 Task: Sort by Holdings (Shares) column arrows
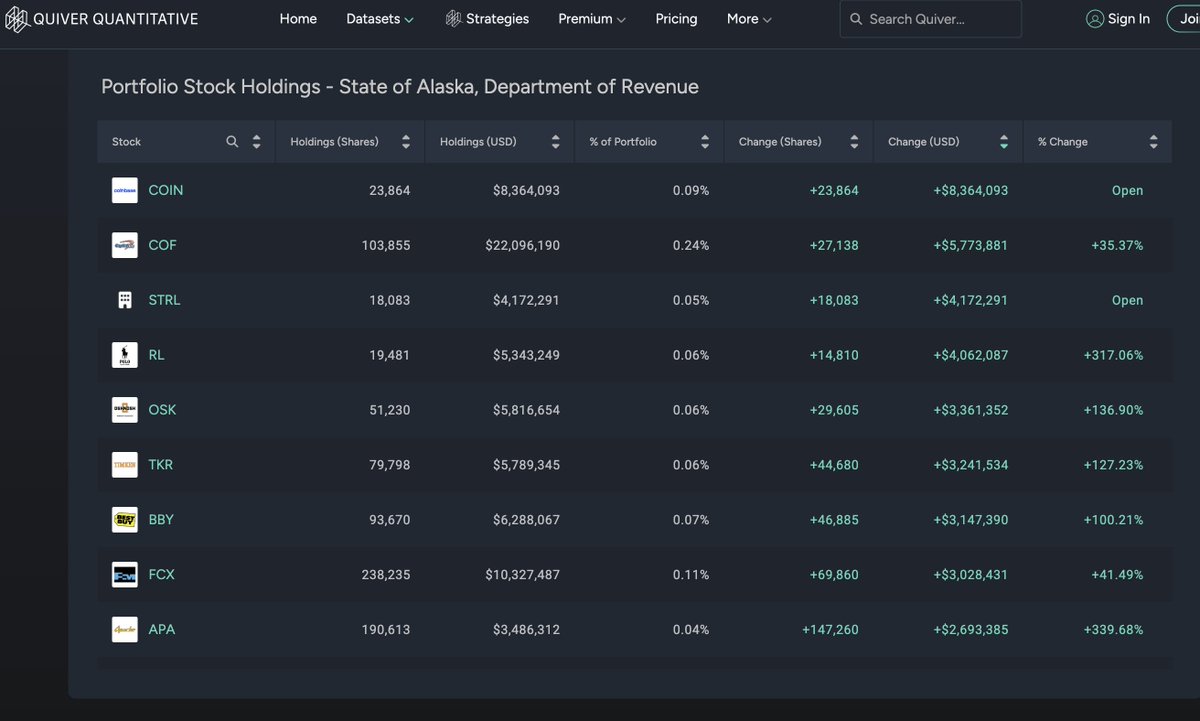tap(405, 142)
